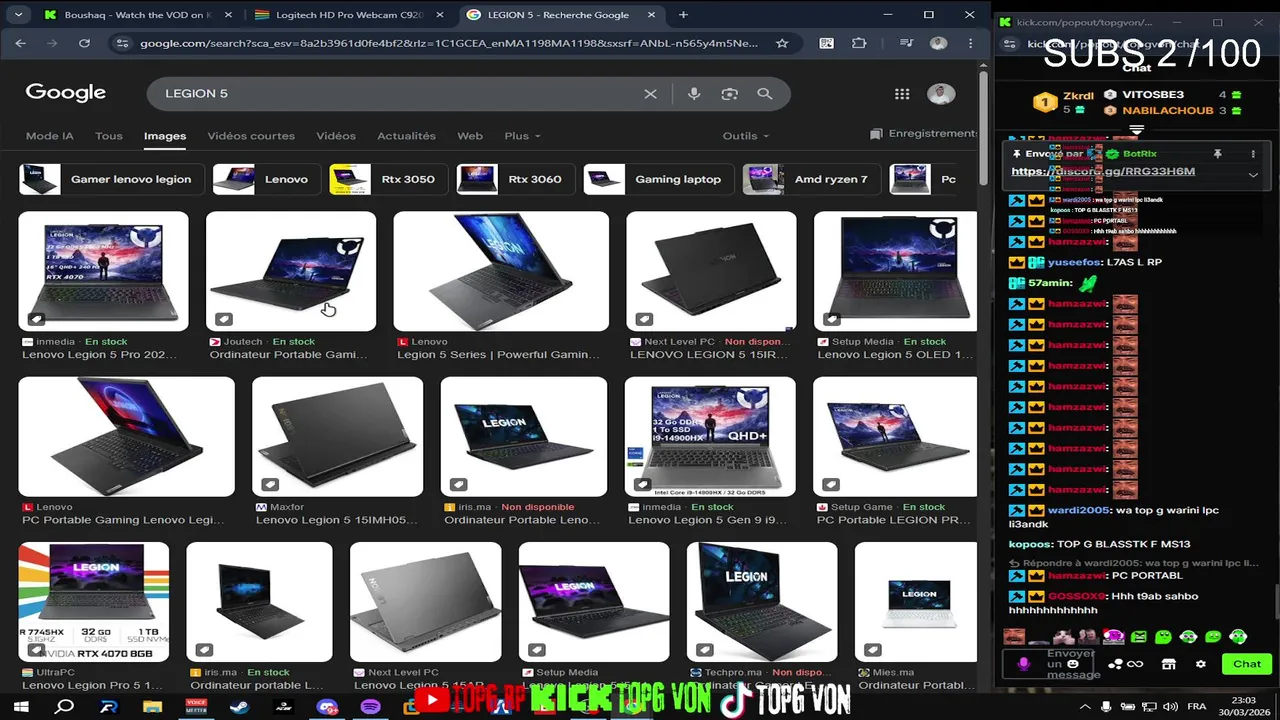
Task: Click into the LEGION 5 search field
Action: tap(400, 93)
